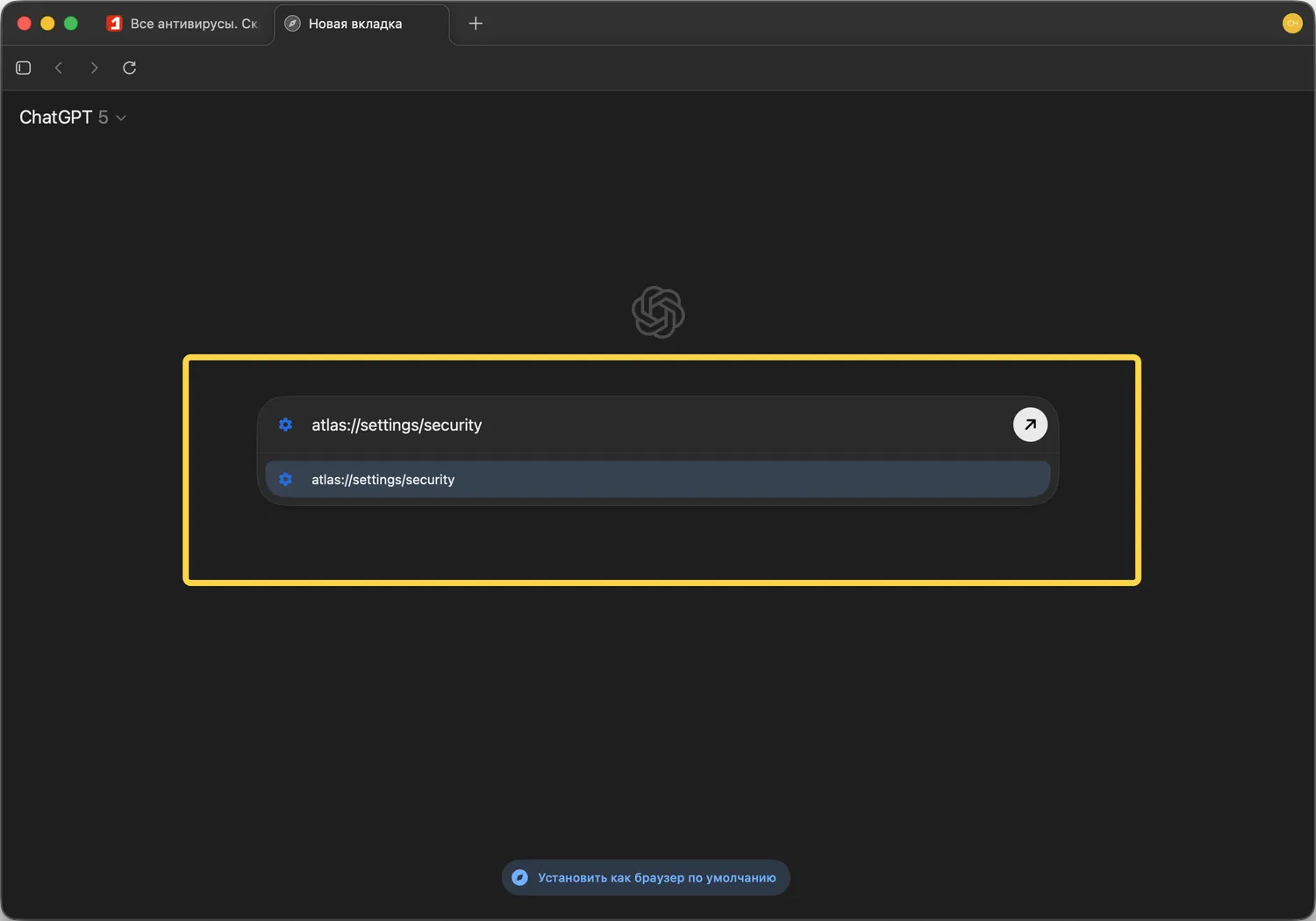Click the gear icon in suggestion row
This screenshot has width=1316, height=921.
[x=285, y=479]
